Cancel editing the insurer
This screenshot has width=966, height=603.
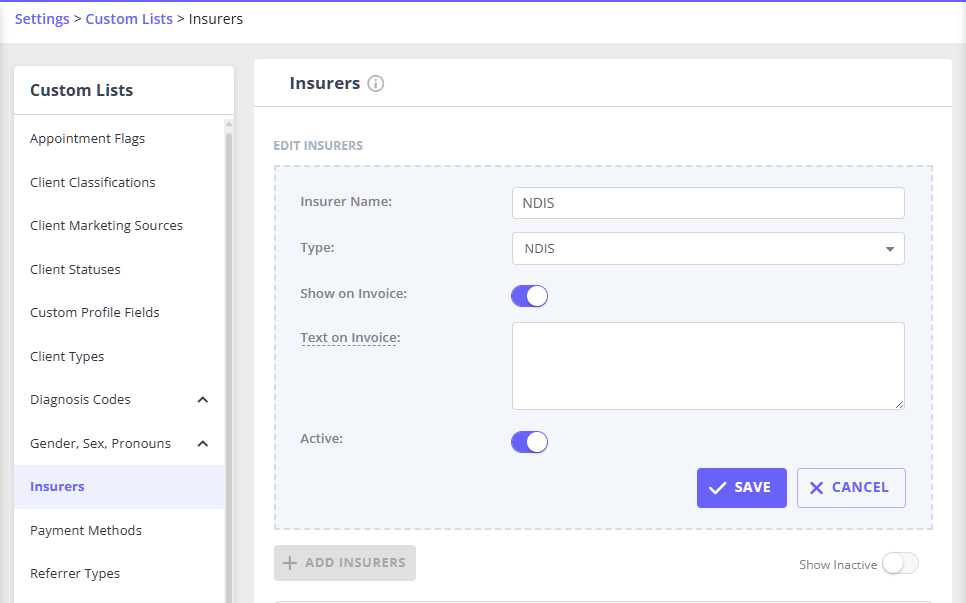tap(850, 488)
